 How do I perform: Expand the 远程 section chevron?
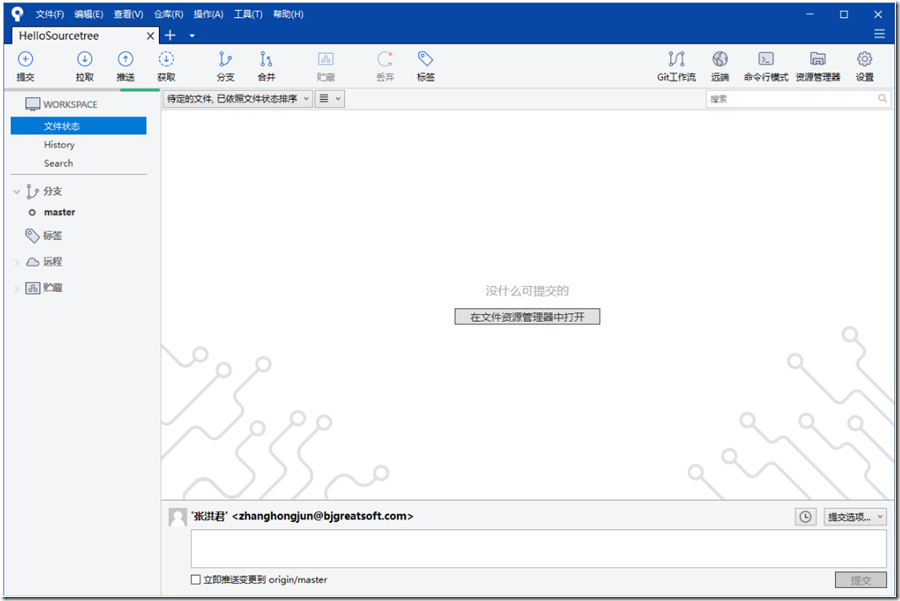point(17,262)
